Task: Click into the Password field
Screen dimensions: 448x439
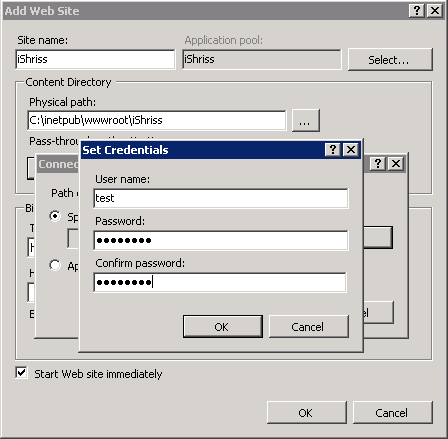Action: tap(221, 240)
